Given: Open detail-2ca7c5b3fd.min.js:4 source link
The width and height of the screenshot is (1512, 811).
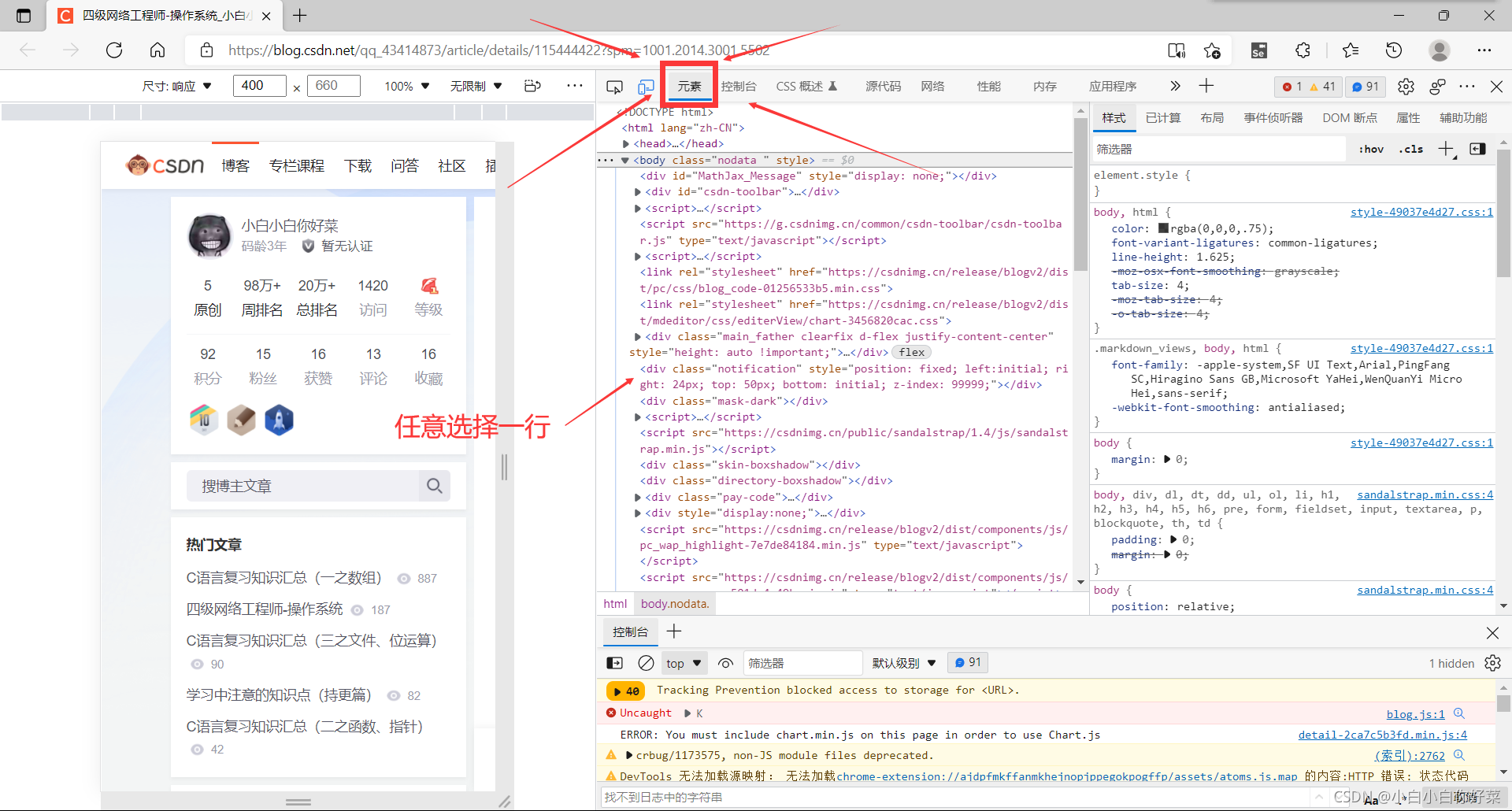Looking at the screenshot, I should coord(1382,735).
